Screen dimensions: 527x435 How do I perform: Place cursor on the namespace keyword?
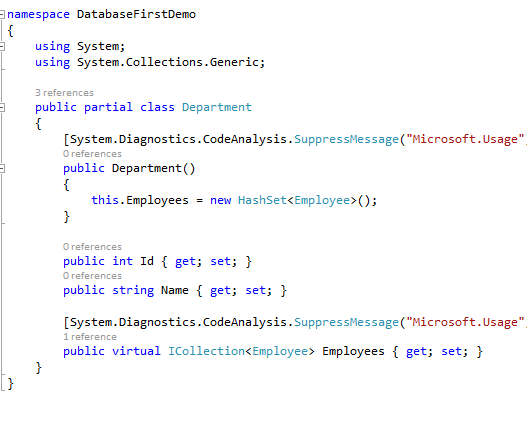[38, 15]
